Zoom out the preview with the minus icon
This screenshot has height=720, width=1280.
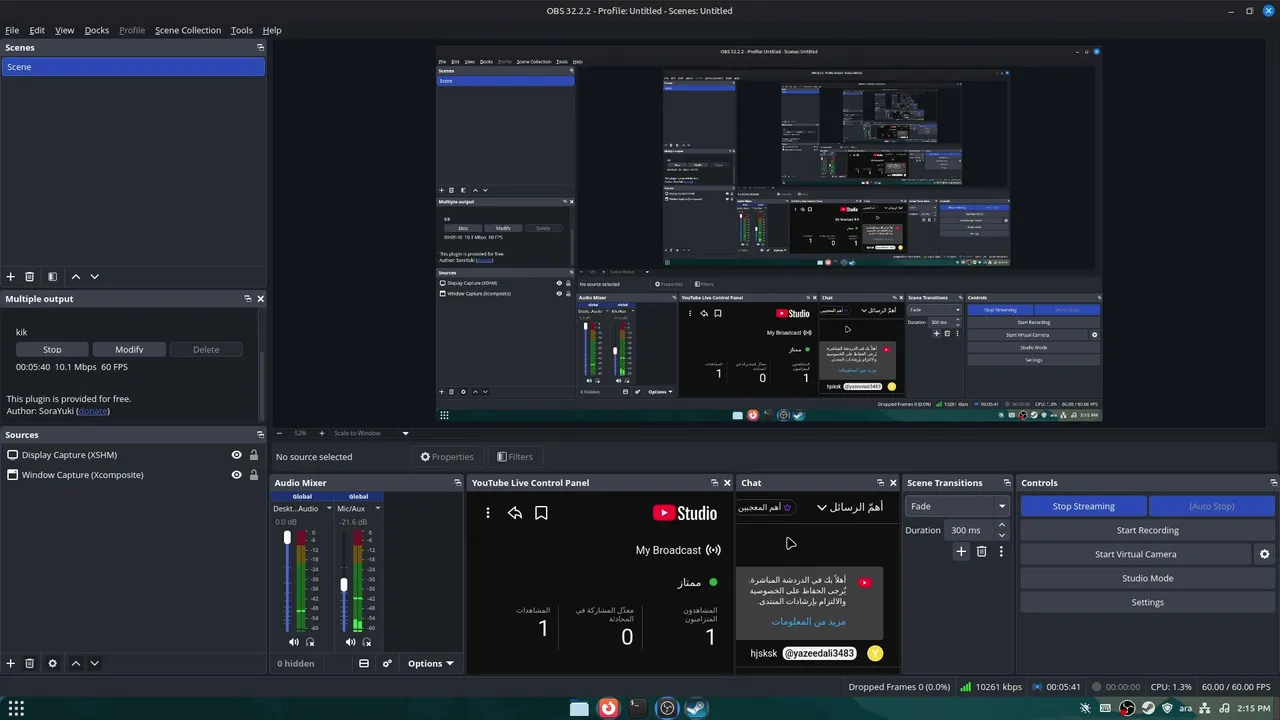point(279,433)
